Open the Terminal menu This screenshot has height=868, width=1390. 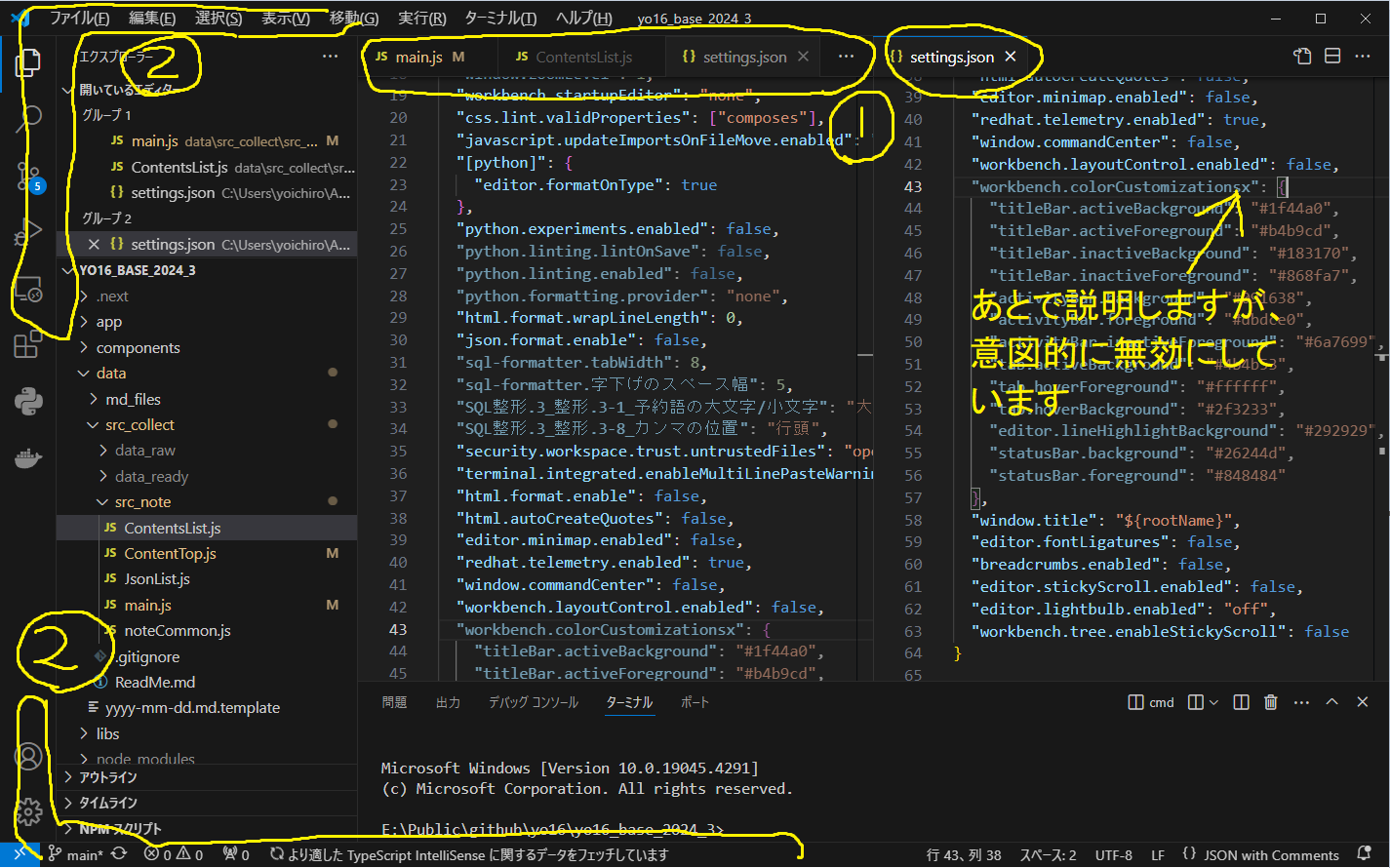point(500,19)
